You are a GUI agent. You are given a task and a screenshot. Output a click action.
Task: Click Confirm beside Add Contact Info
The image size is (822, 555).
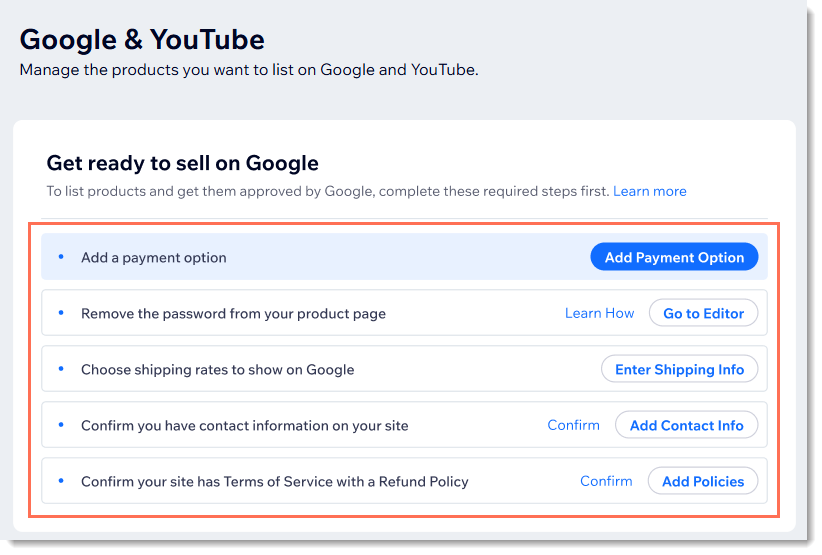(x=573, y=425)
